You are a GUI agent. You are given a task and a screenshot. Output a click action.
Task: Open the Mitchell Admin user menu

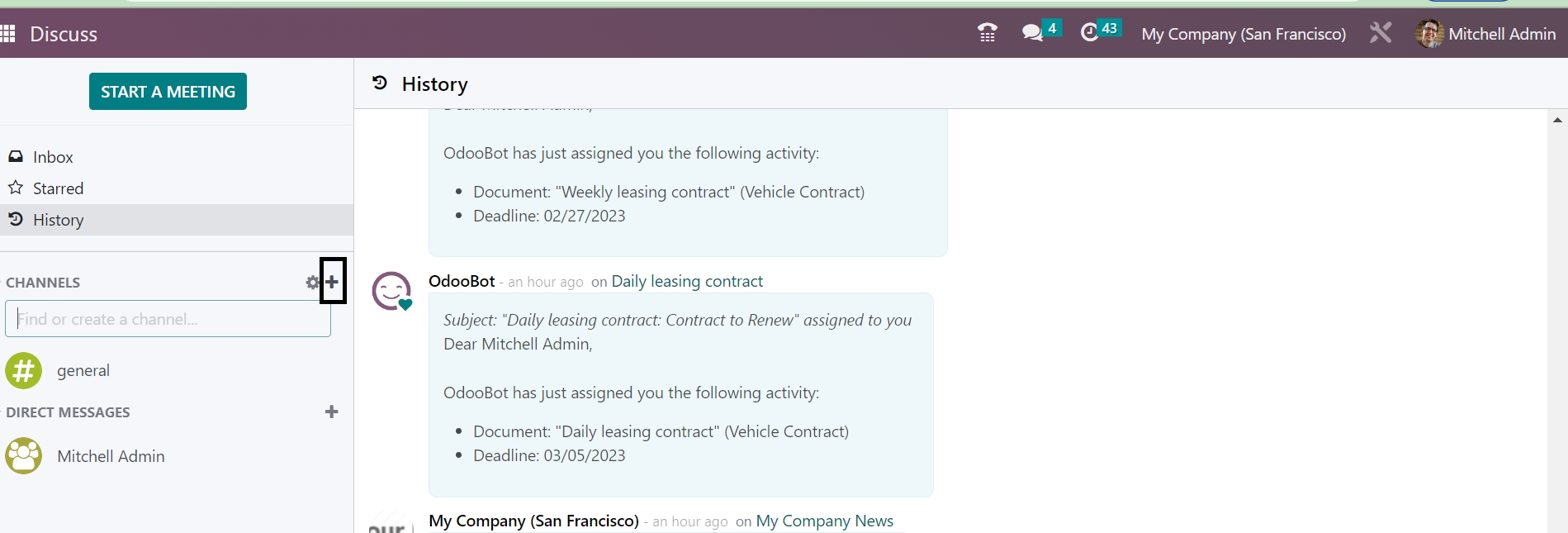click(1486, 34)
